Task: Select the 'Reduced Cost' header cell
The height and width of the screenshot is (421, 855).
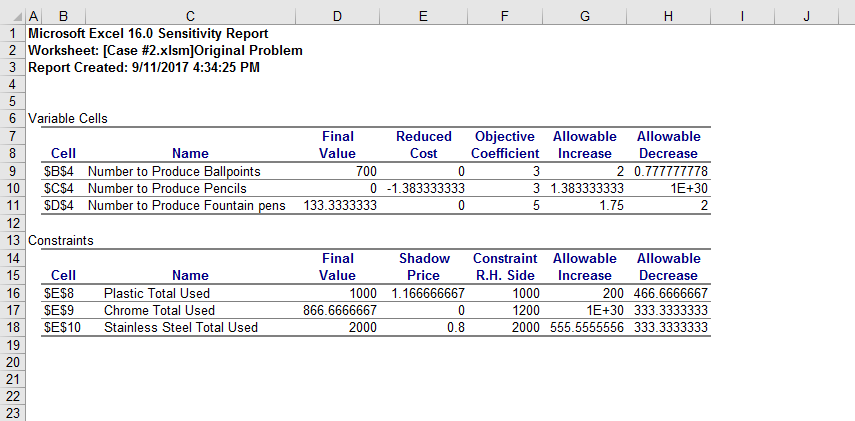Action: pos(424,145)
